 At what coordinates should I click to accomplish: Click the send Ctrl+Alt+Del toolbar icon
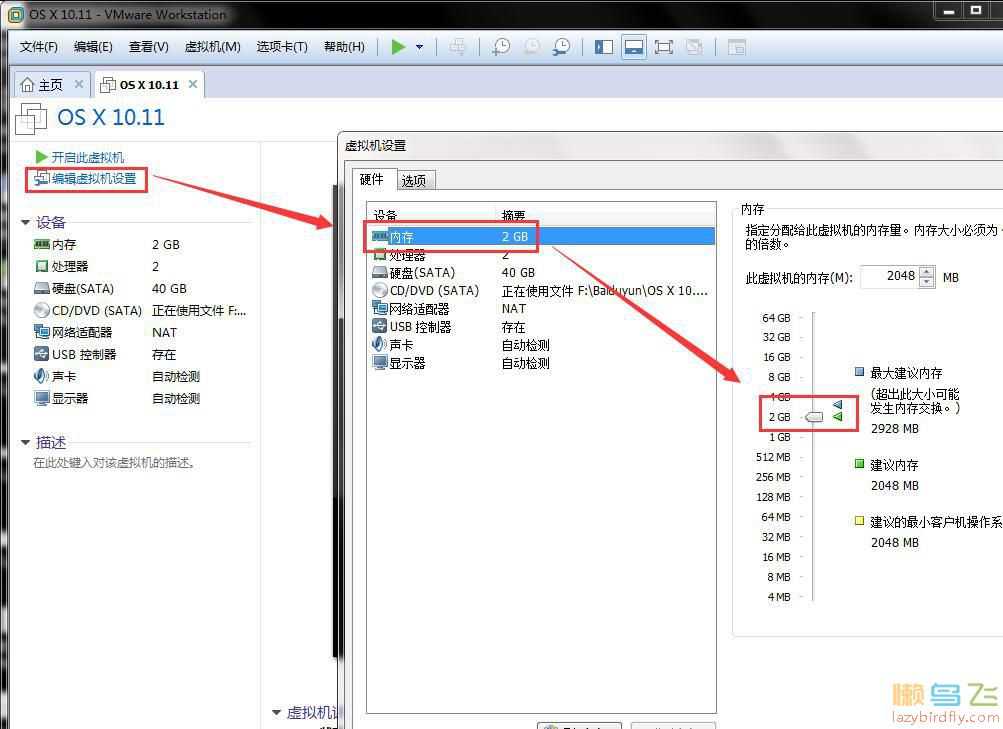click(x=457, y=47)
